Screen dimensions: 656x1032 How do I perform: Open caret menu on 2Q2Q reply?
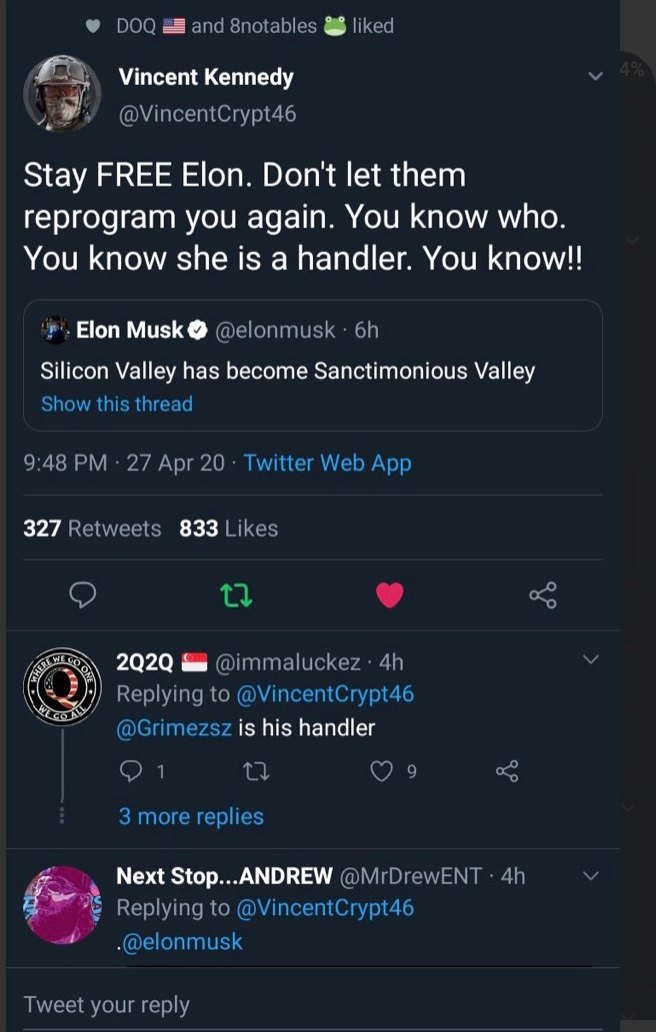(x=590, y=660)
